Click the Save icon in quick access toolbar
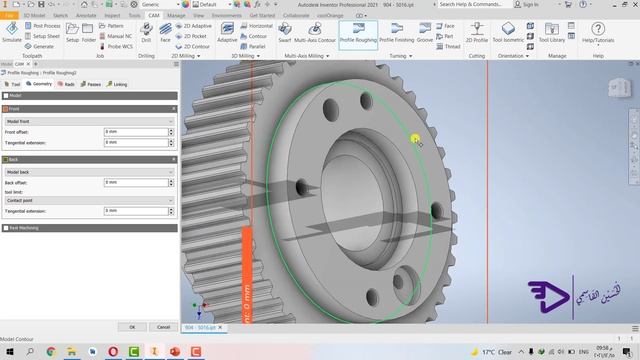Viewport: 640px width, 360px height. click(41, 4)
